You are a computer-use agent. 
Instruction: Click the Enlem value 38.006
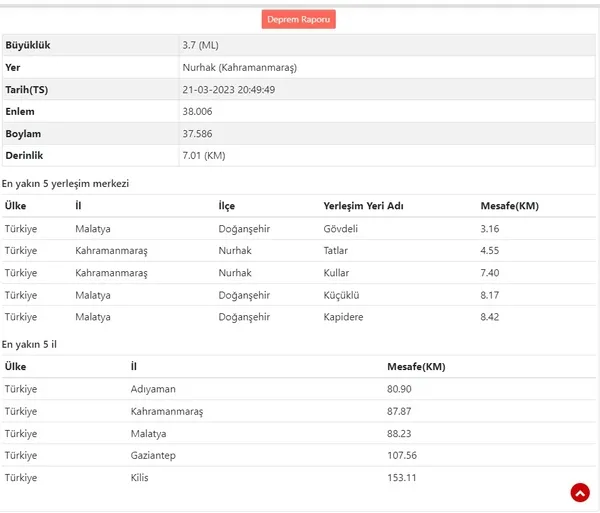pos(197,112)
